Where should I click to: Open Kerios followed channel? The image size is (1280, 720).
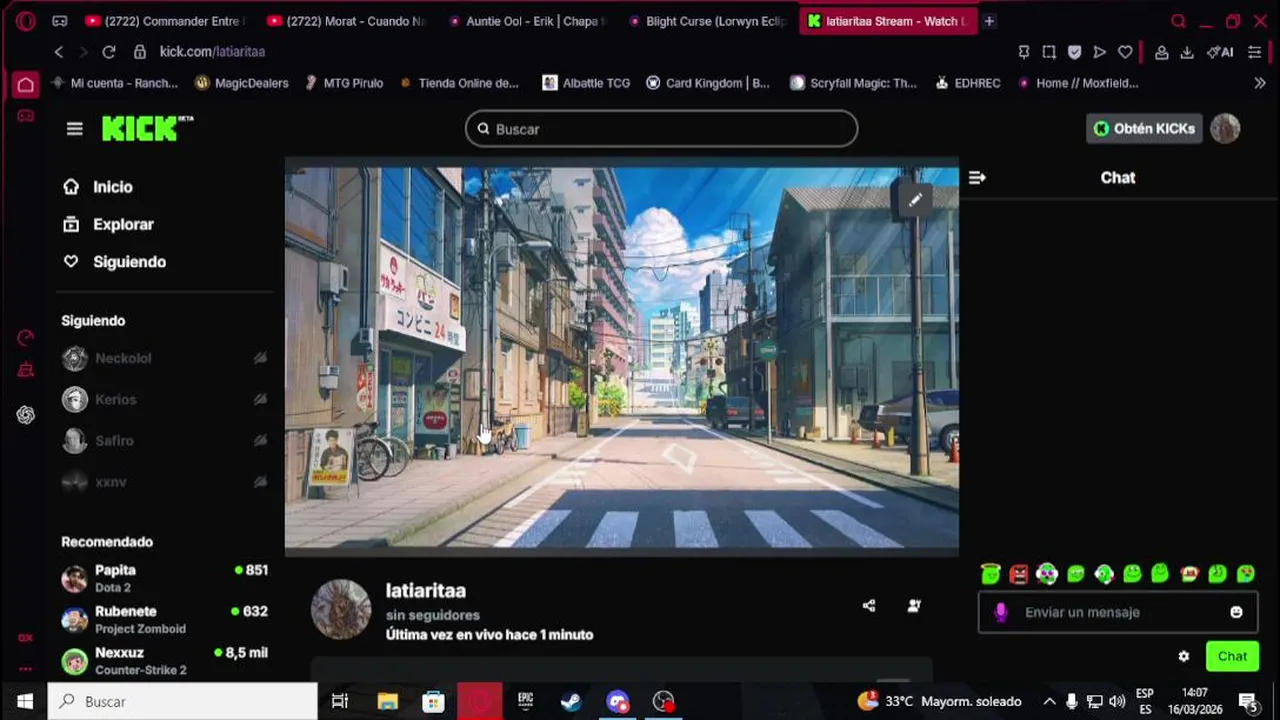165,399
